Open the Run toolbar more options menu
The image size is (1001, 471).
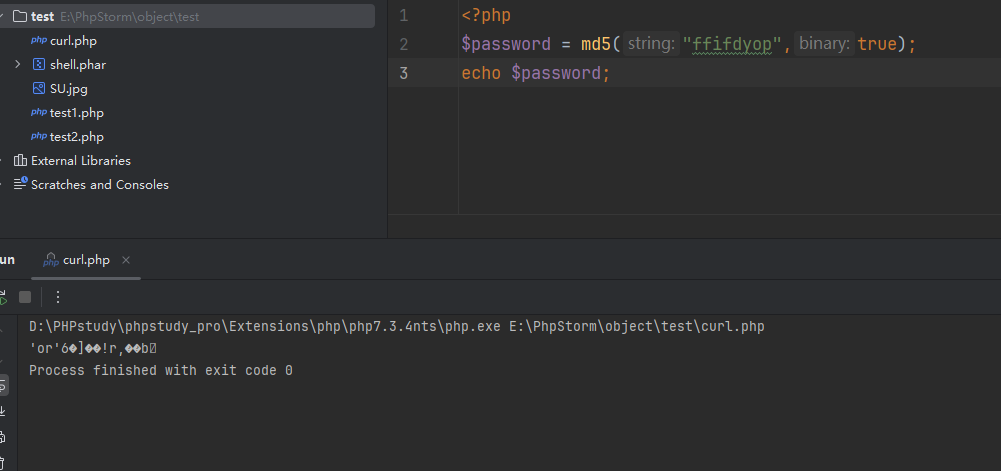[x=58, y=297]
